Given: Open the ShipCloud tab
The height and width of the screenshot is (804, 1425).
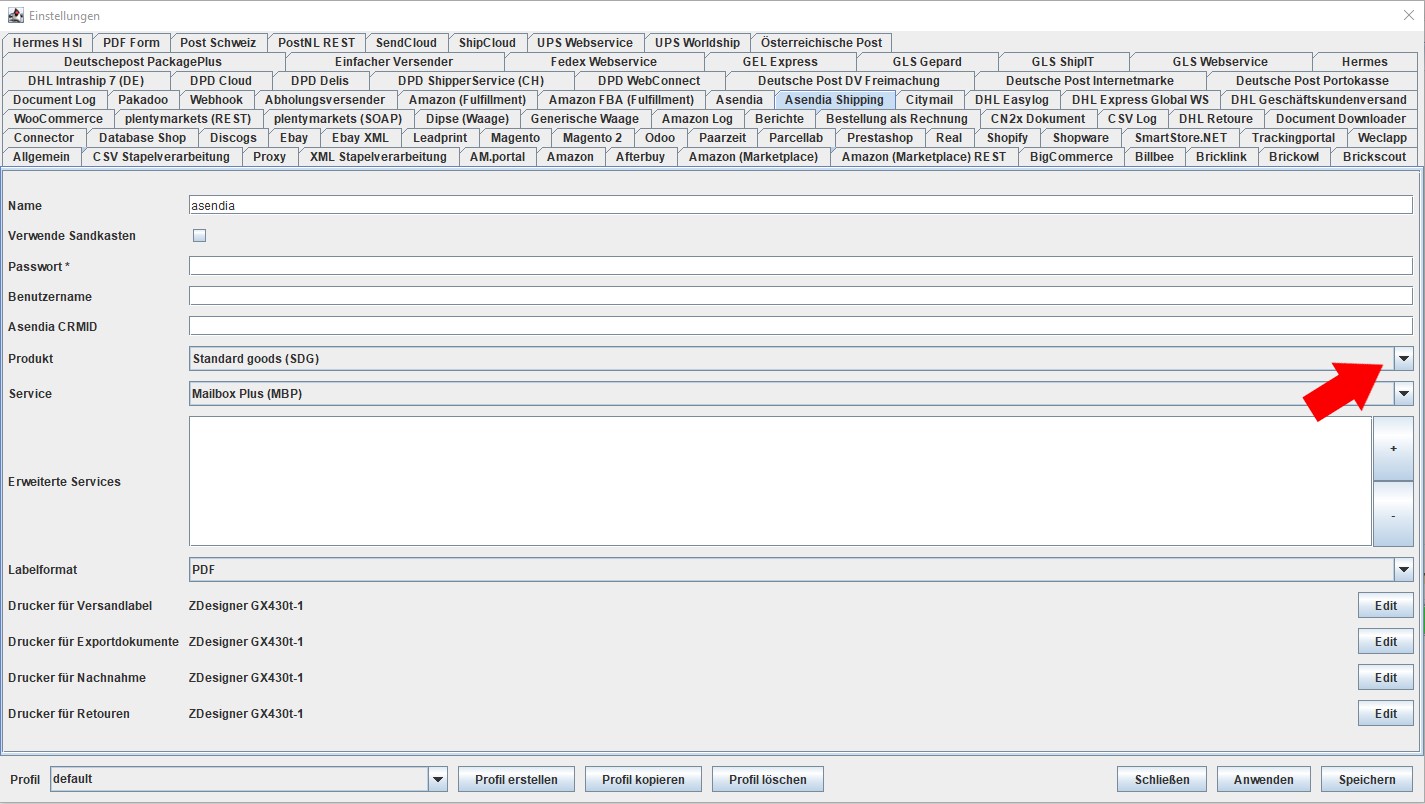Looking at the screenshot, I should coord(487,43).
